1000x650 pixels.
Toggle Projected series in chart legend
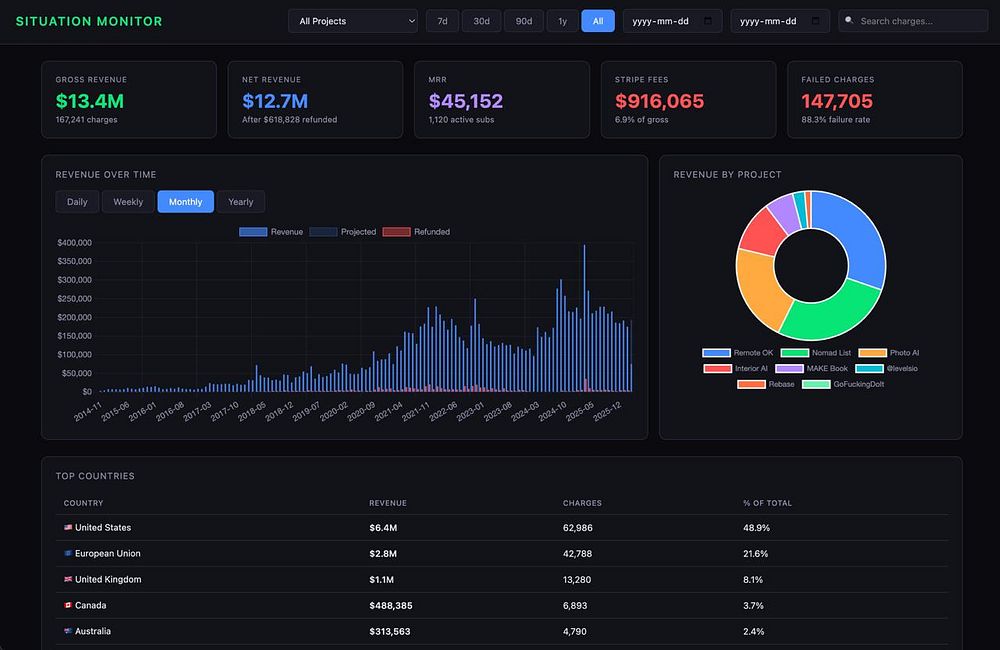[343, 232]
